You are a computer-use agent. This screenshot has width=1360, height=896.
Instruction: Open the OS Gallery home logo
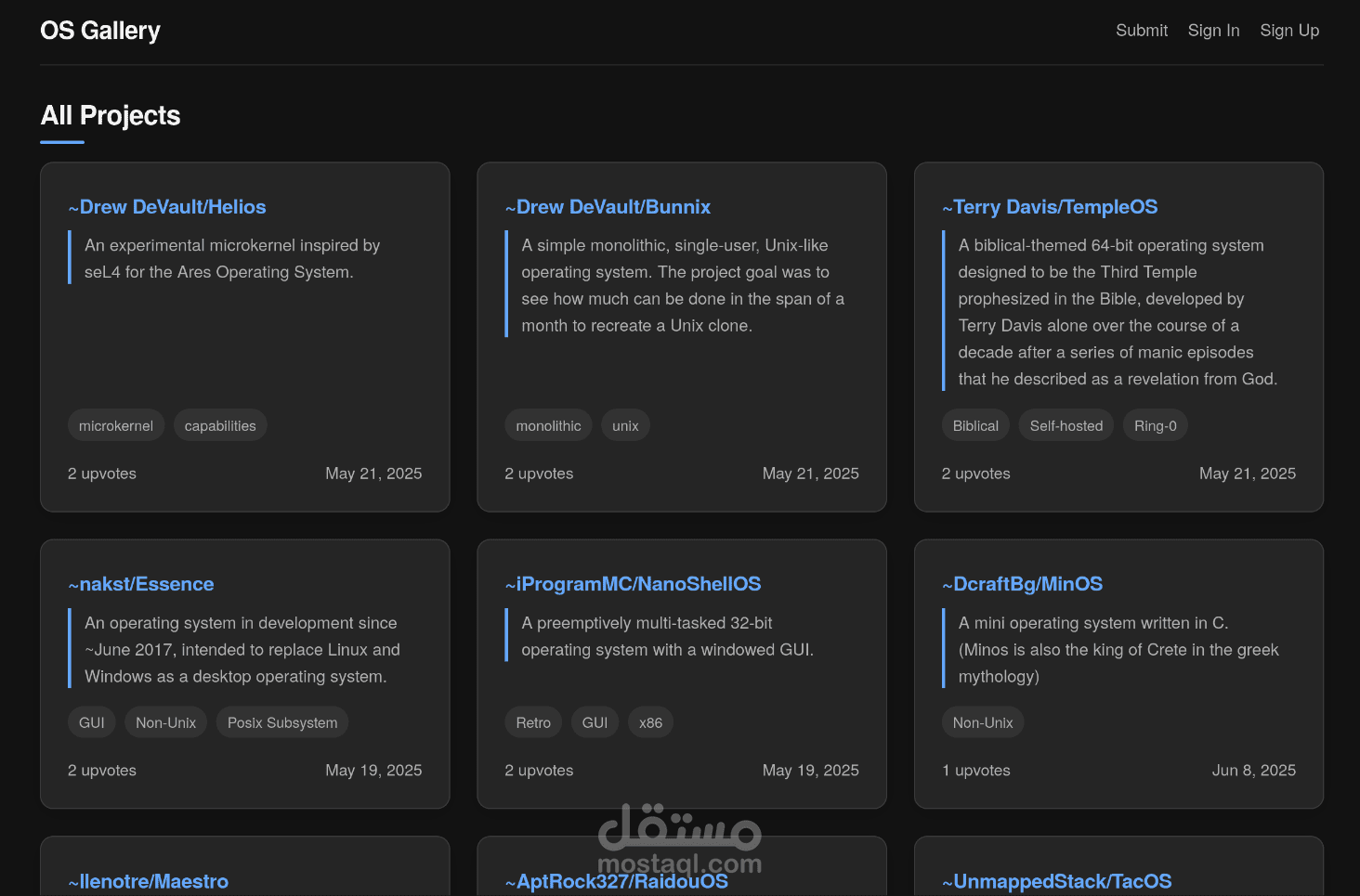(x=100, y=31)
